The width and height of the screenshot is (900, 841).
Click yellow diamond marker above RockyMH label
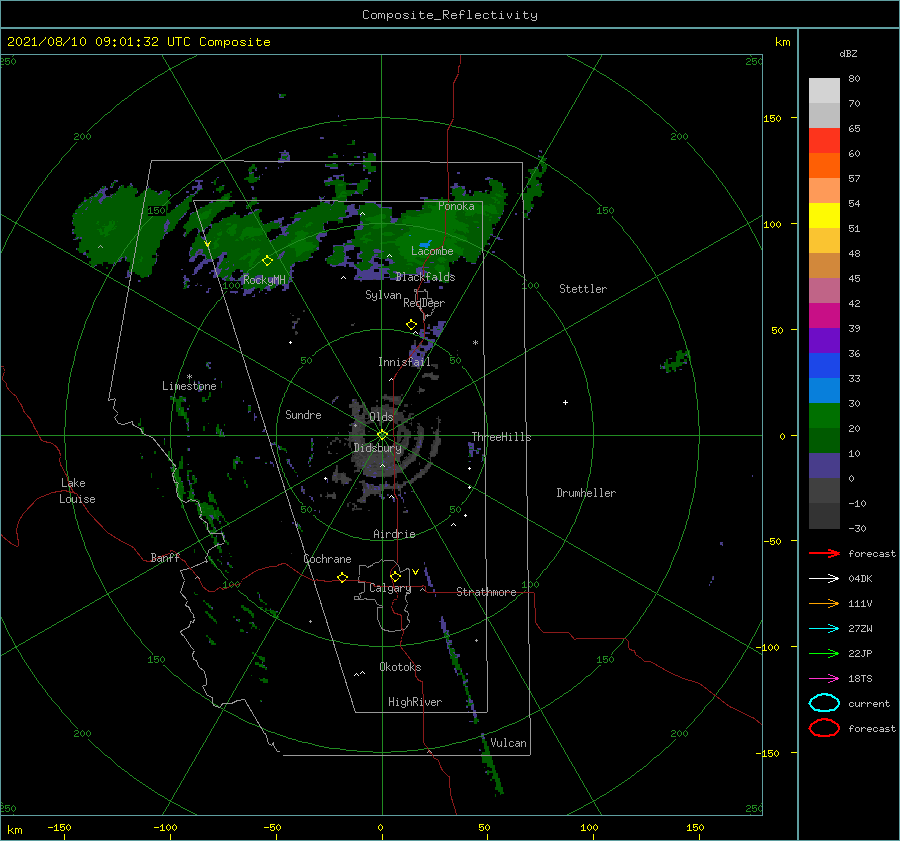pos(267,261)
